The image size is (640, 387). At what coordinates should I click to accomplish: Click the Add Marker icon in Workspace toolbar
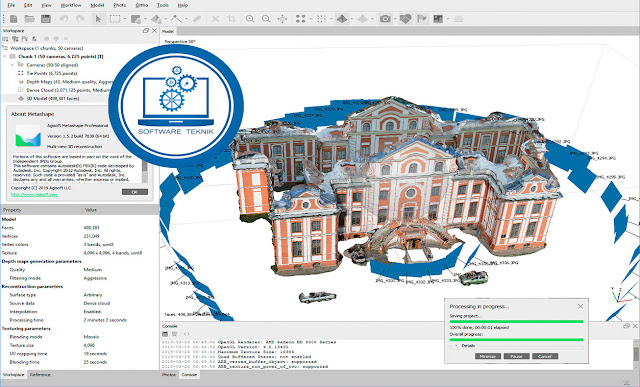pos(25,39)
